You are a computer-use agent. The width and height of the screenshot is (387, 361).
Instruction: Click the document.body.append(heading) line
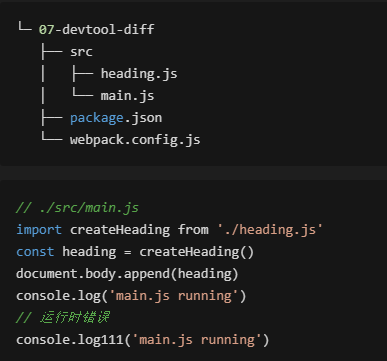127,274
